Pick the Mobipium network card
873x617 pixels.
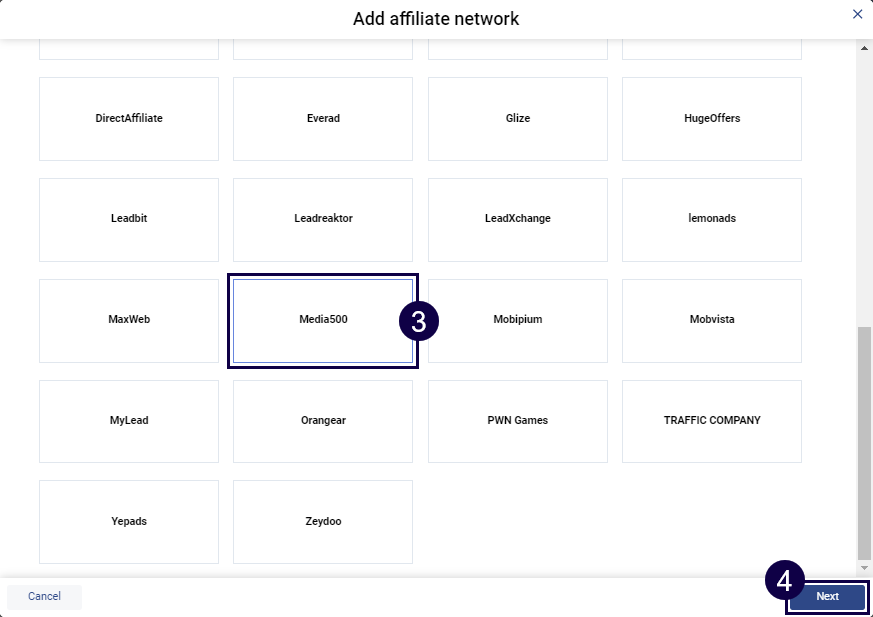(518, 320)
